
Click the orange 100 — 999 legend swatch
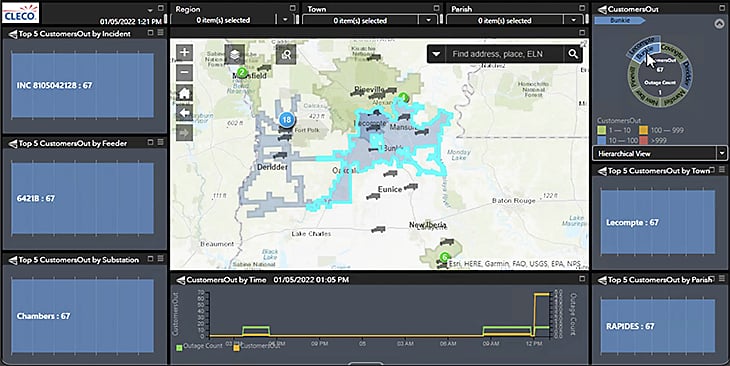[643, 130]
